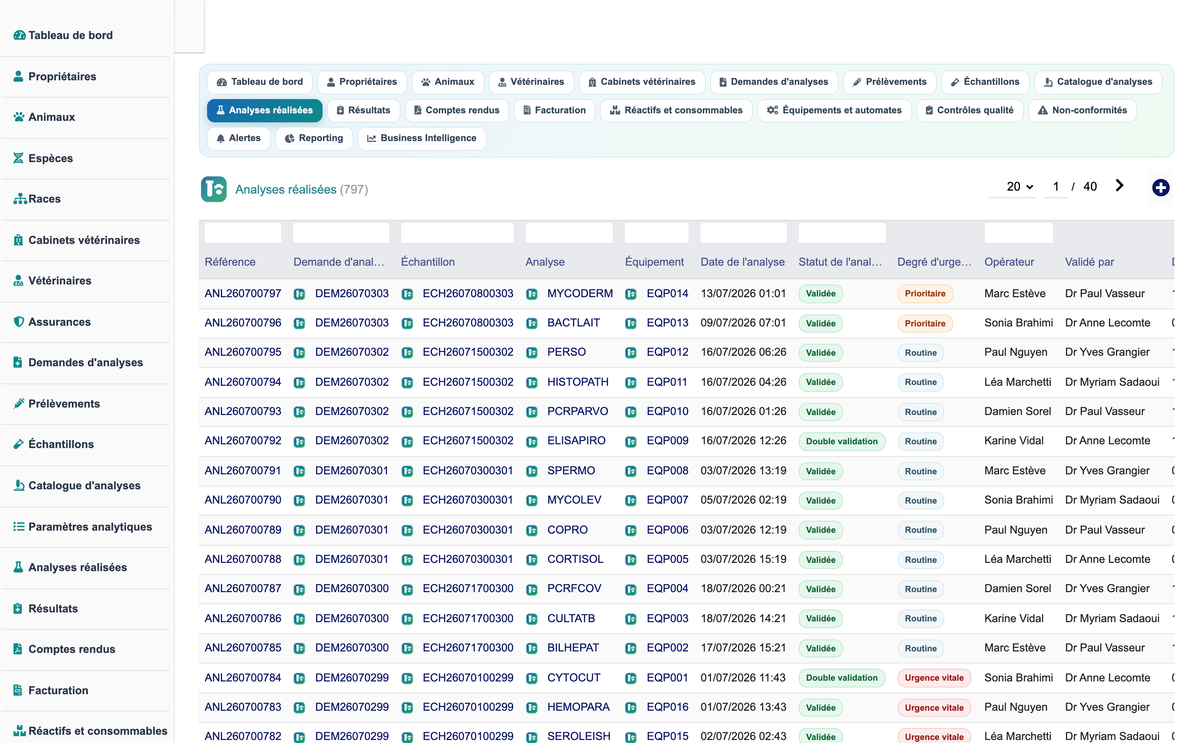Open equipment link EQP012

[x=668, y=353]
